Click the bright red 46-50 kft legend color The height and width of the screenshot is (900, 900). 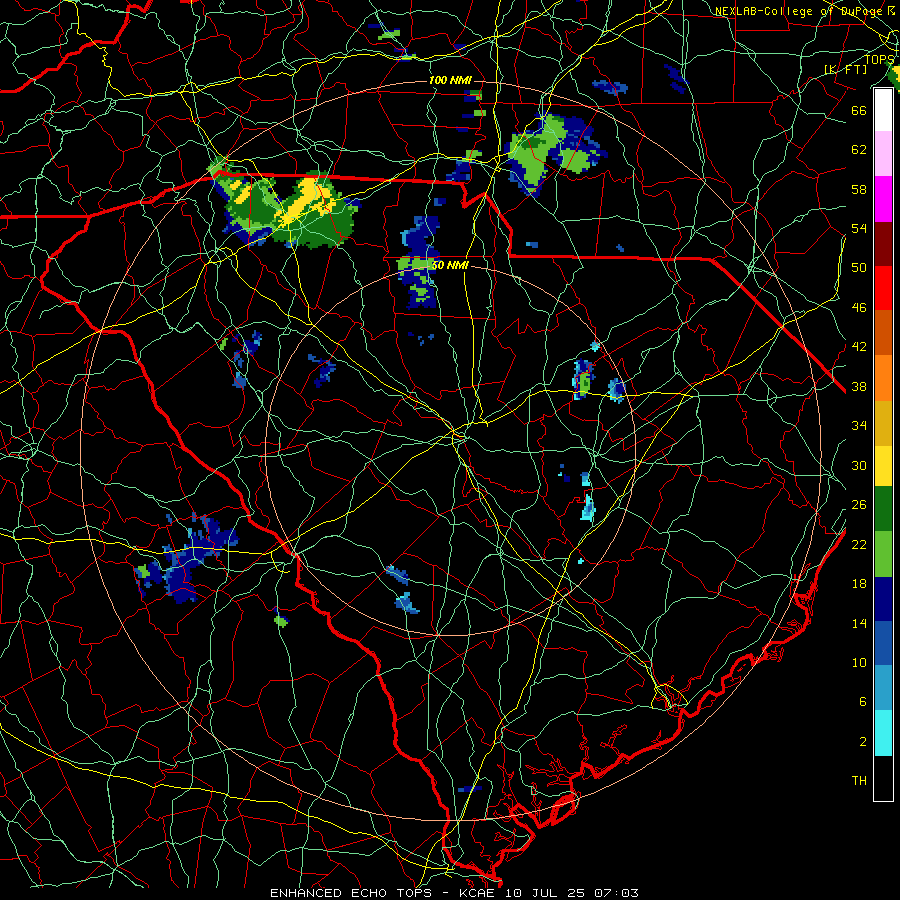[883, 288]
